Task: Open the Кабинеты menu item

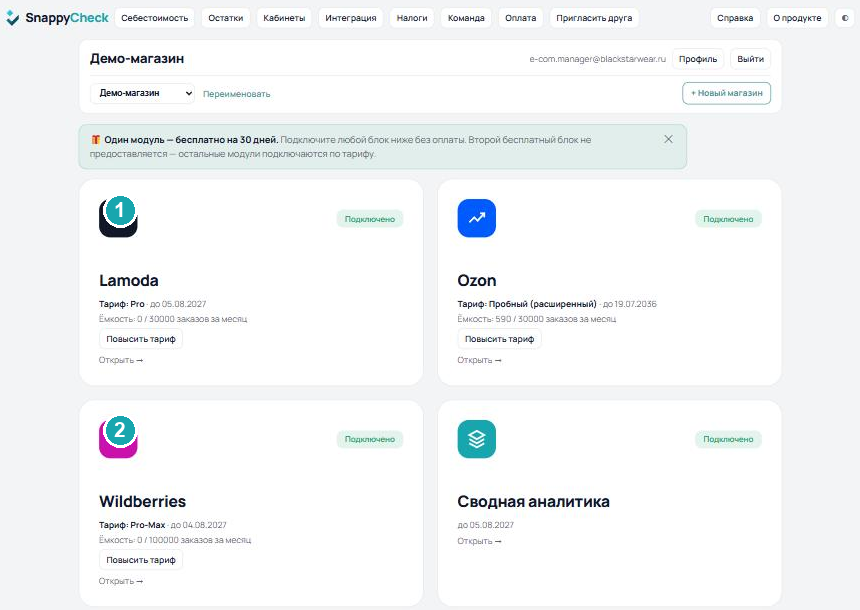Action: 284,18
